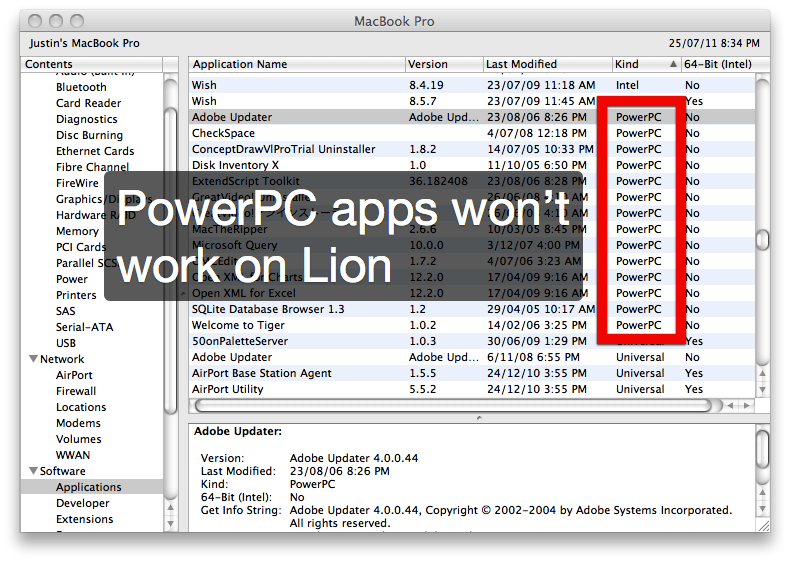Select Ethernet Cards in sidebar

click(95, 151)
